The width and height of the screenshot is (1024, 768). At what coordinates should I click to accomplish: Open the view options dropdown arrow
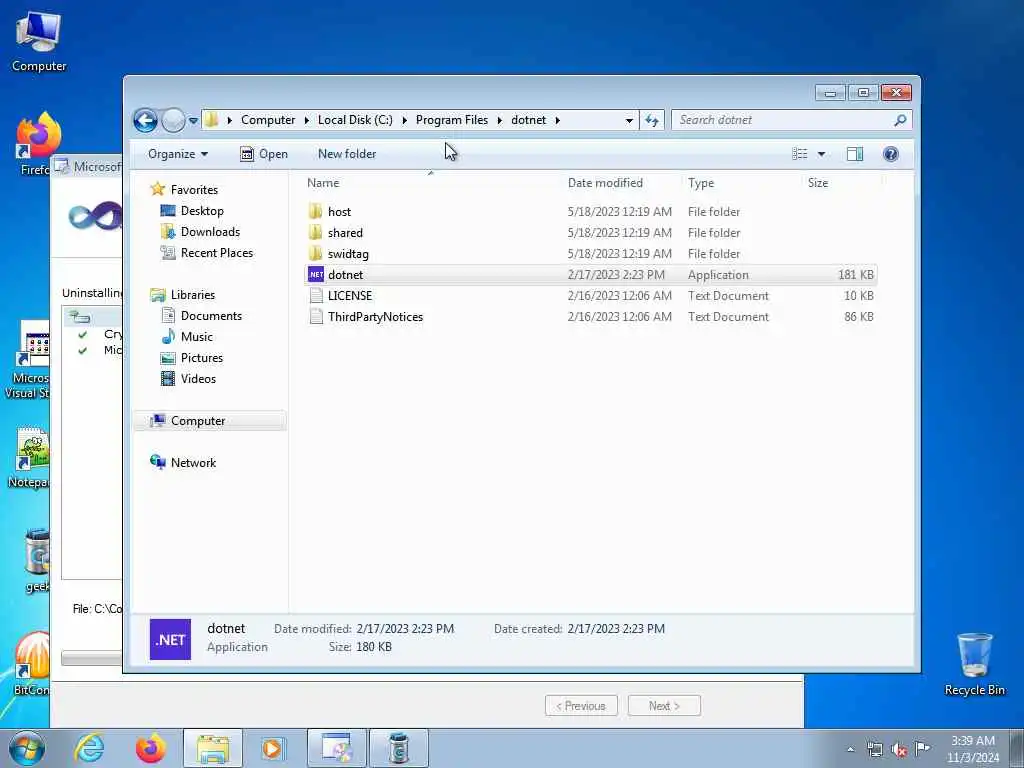click(x=822, y=154)
